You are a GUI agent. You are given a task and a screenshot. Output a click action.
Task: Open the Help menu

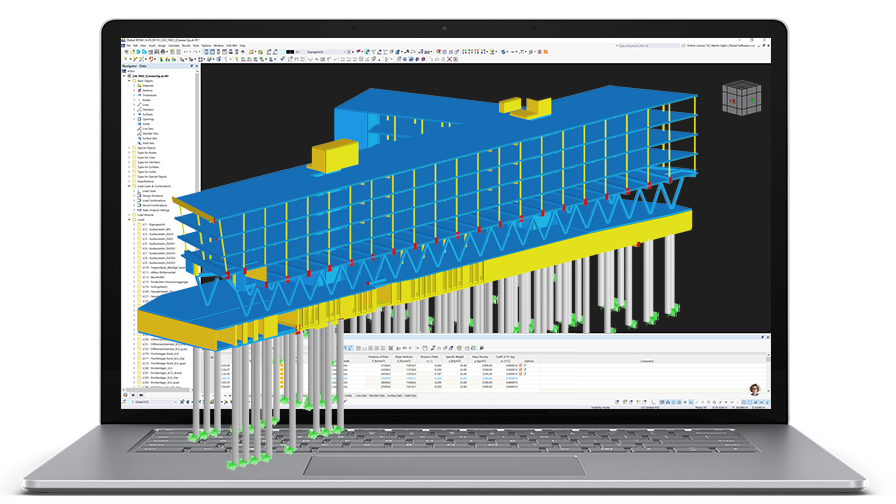(x=242, y=46)
